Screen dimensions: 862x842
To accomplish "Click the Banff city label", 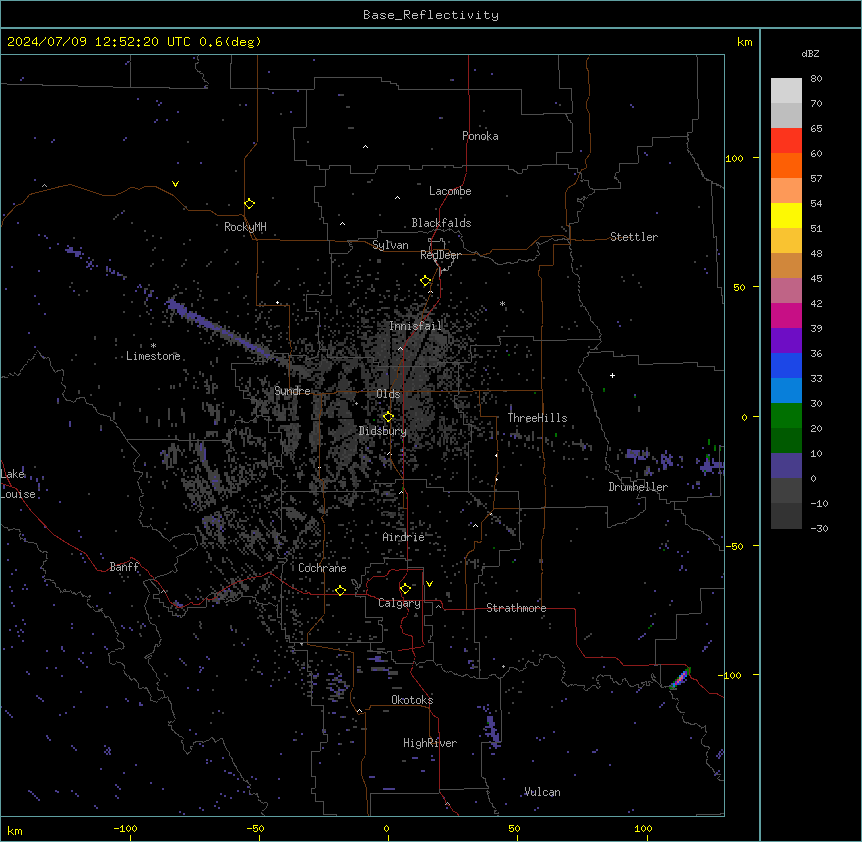I will (x=124, y=567).
